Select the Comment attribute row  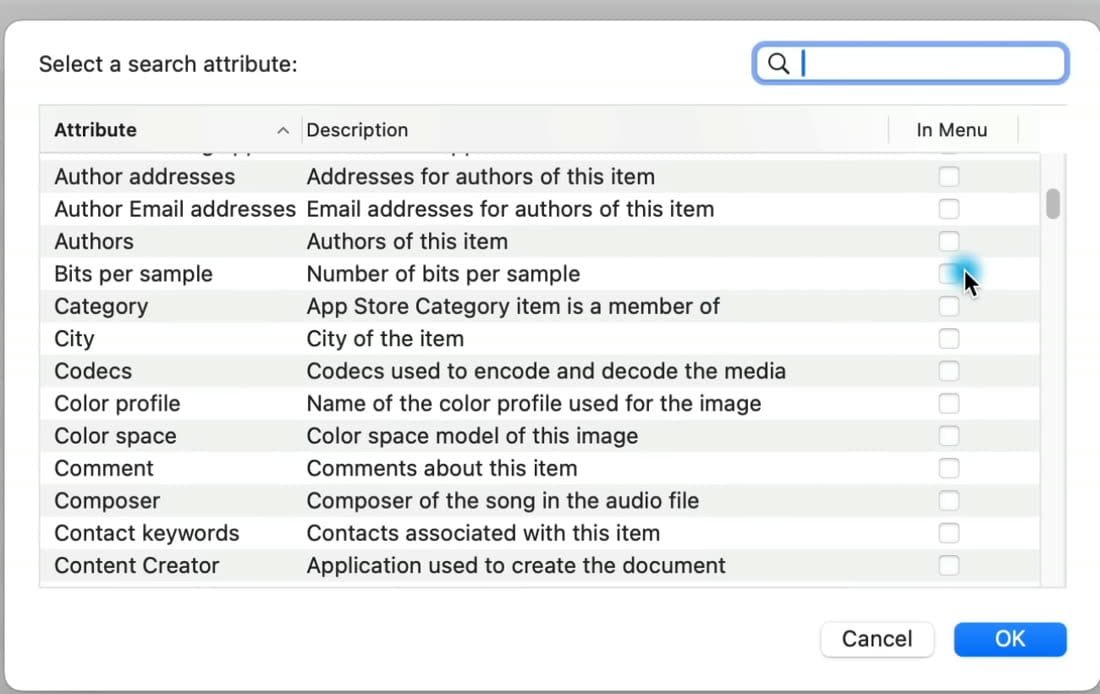click(540, 468)
